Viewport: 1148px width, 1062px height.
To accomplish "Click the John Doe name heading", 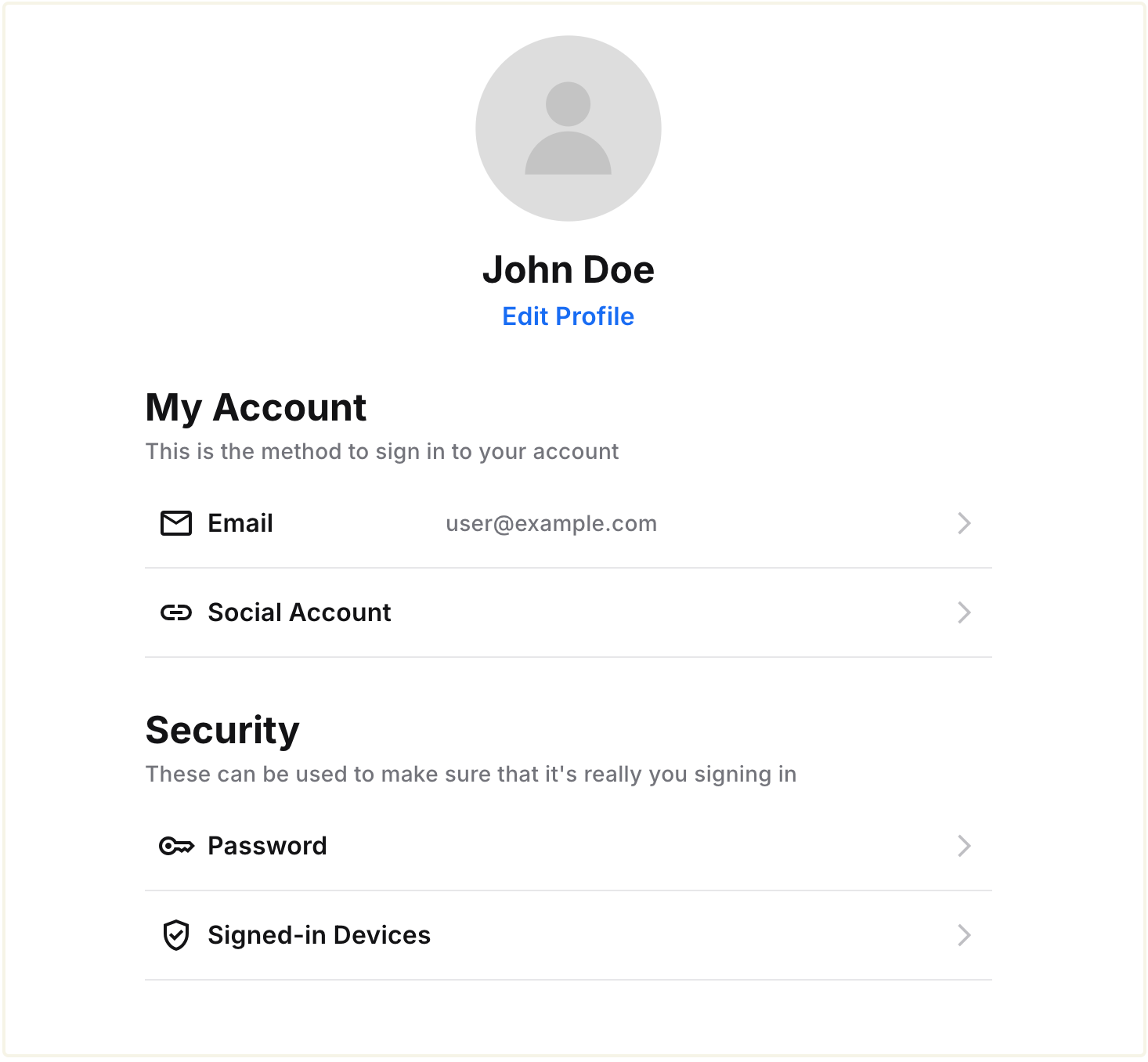I will [569, 270].
